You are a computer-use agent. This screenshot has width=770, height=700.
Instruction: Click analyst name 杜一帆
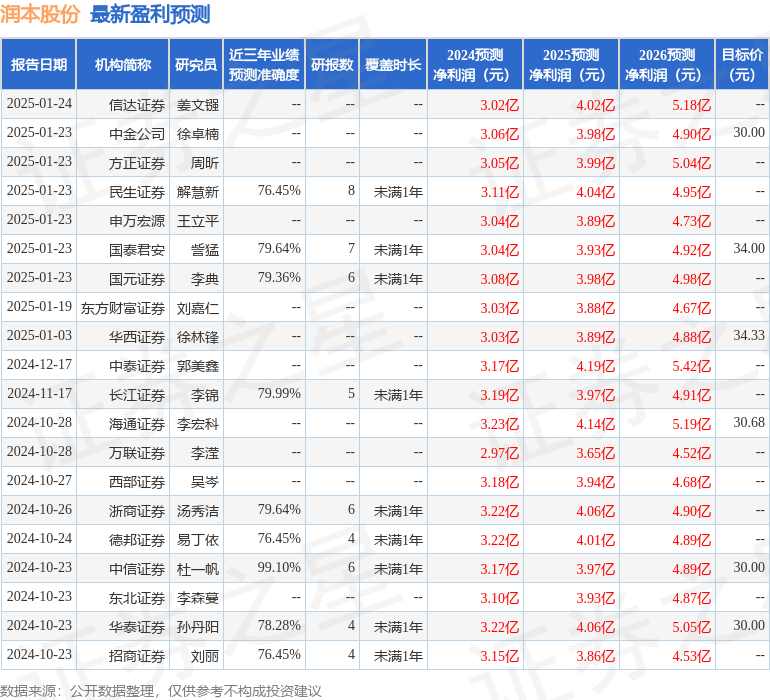198,569
